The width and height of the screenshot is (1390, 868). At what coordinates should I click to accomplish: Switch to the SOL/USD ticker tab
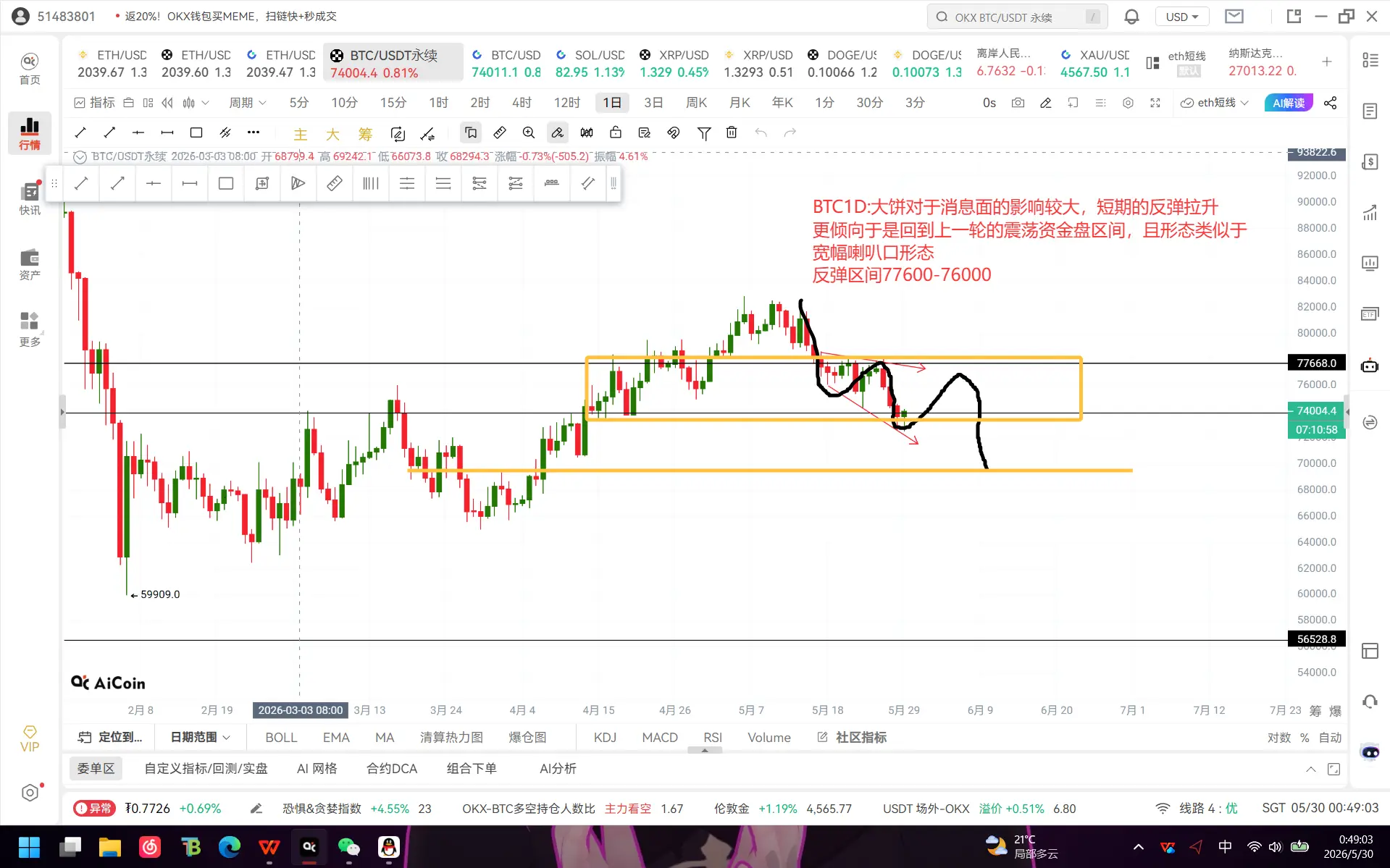590,63
